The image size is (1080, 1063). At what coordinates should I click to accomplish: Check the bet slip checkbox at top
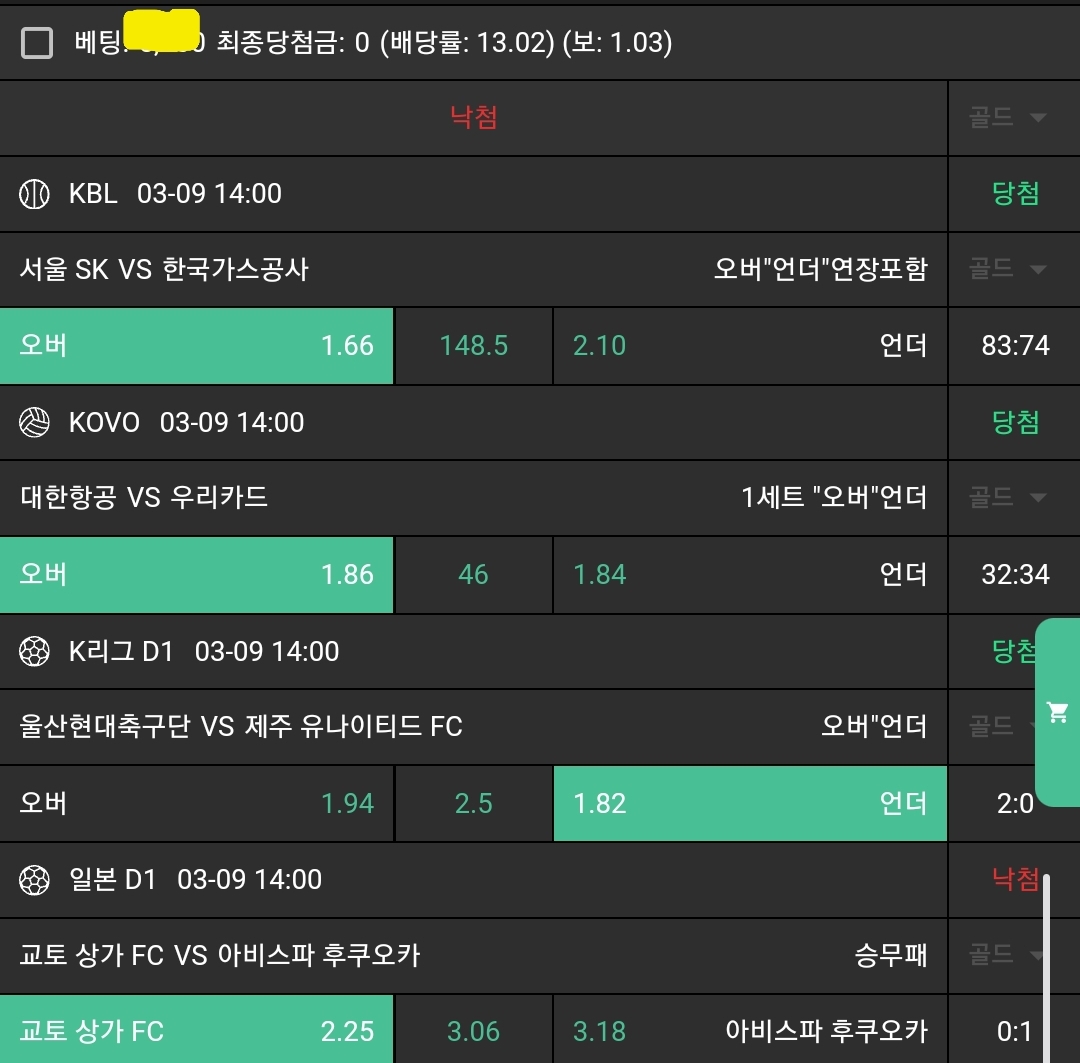point(37,43)
